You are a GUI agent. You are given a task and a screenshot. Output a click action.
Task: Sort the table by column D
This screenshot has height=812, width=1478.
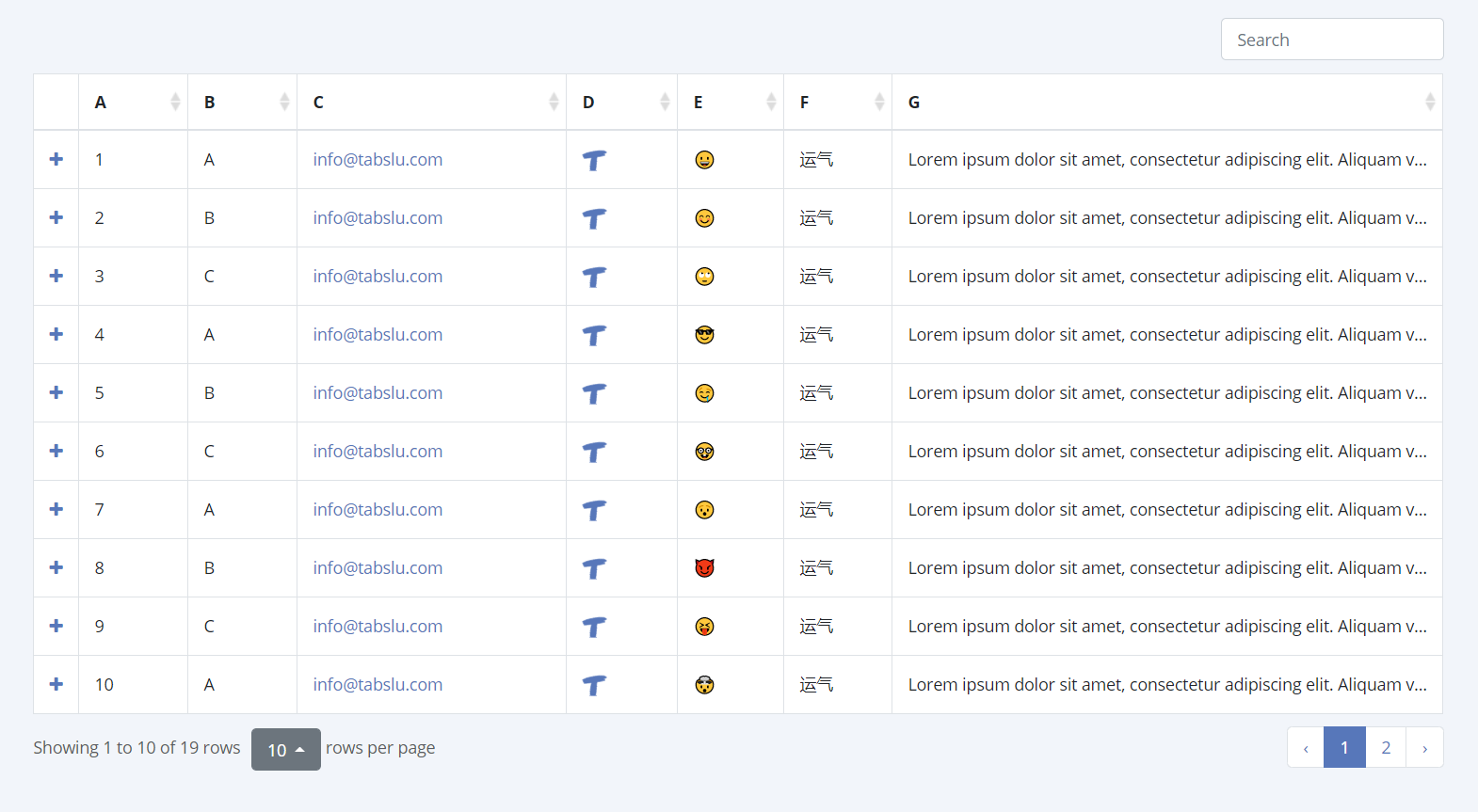[621, 102]
